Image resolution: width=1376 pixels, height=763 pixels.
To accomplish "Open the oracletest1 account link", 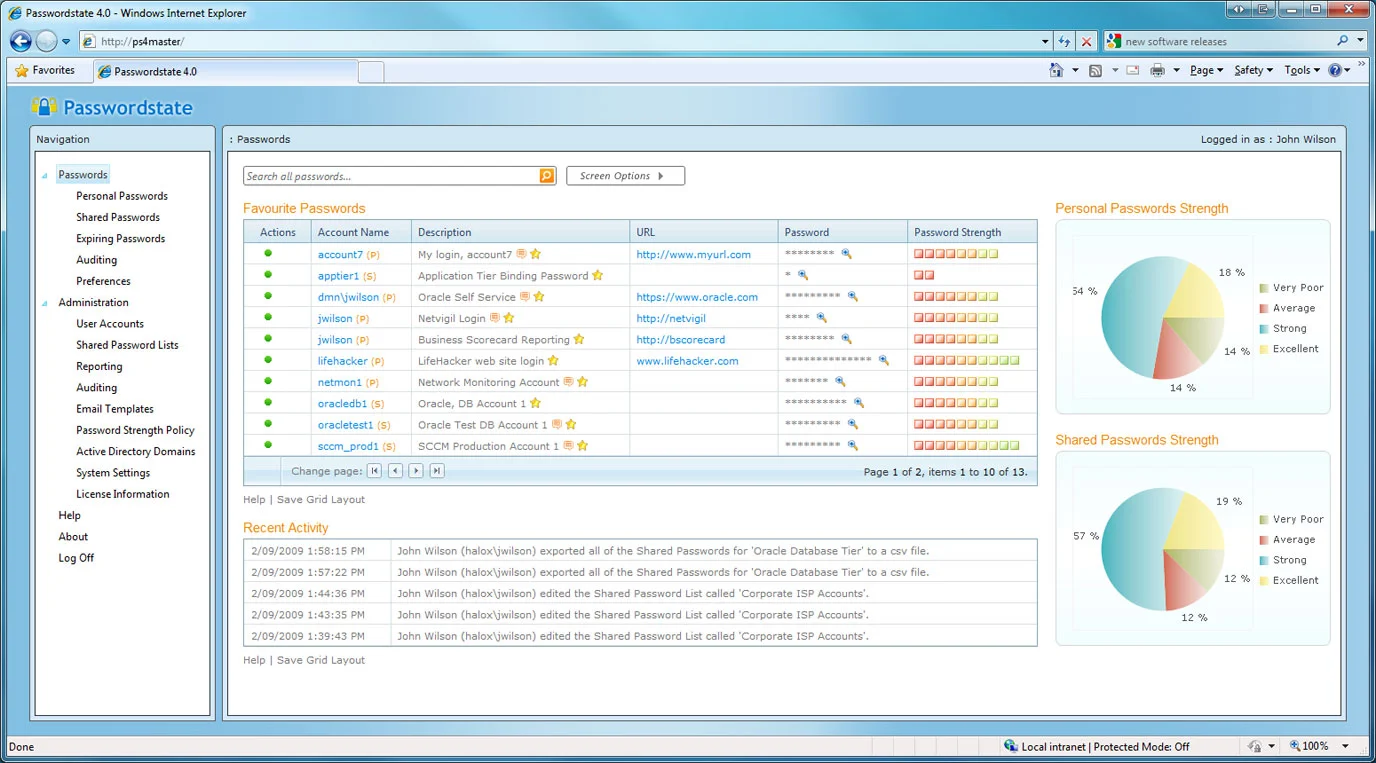I will pos(345,425).
